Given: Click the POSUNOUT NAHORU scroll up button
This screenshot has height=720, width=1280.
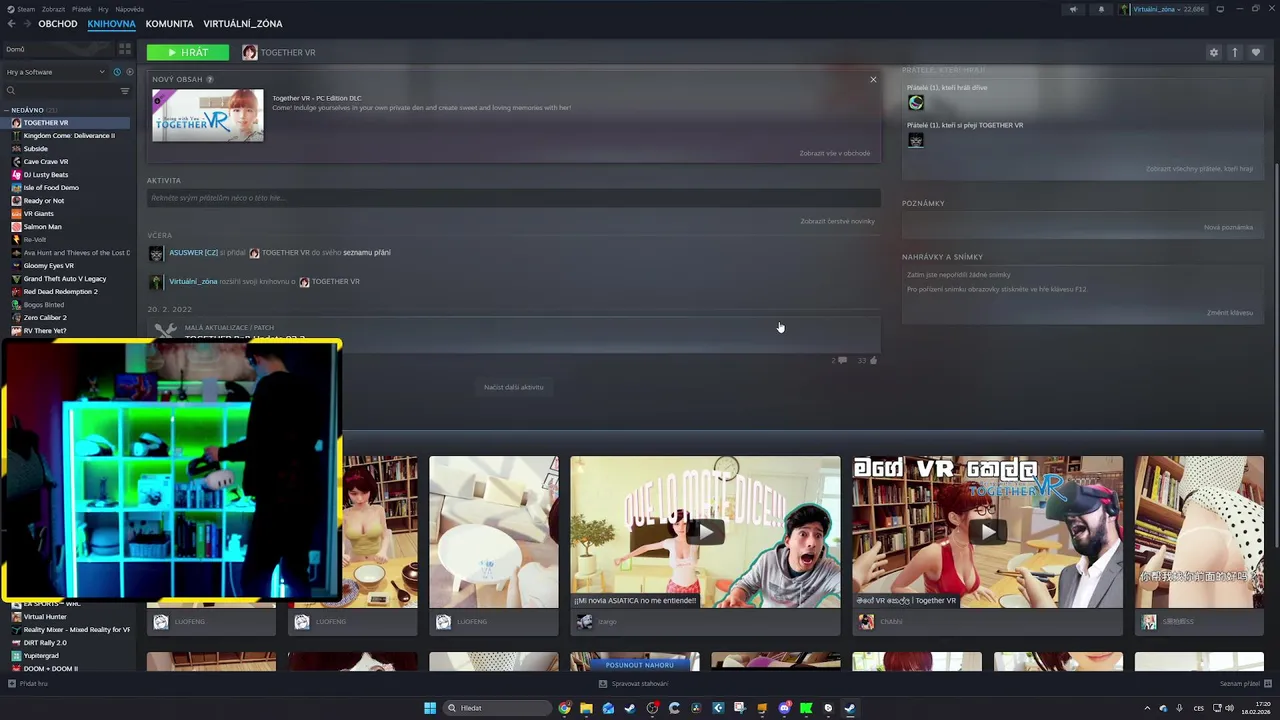Looking at the screenshot, I should pos(640,665).
